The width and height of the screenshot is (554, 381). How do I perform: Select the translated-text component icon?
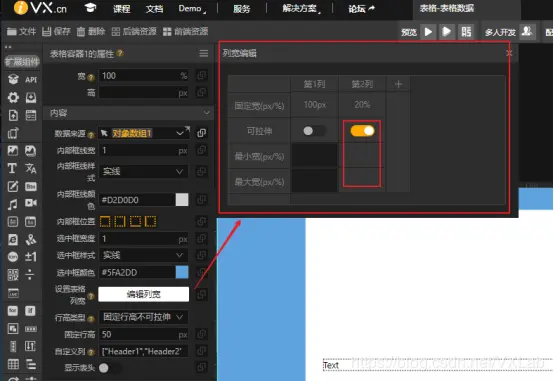click(31, 168)
